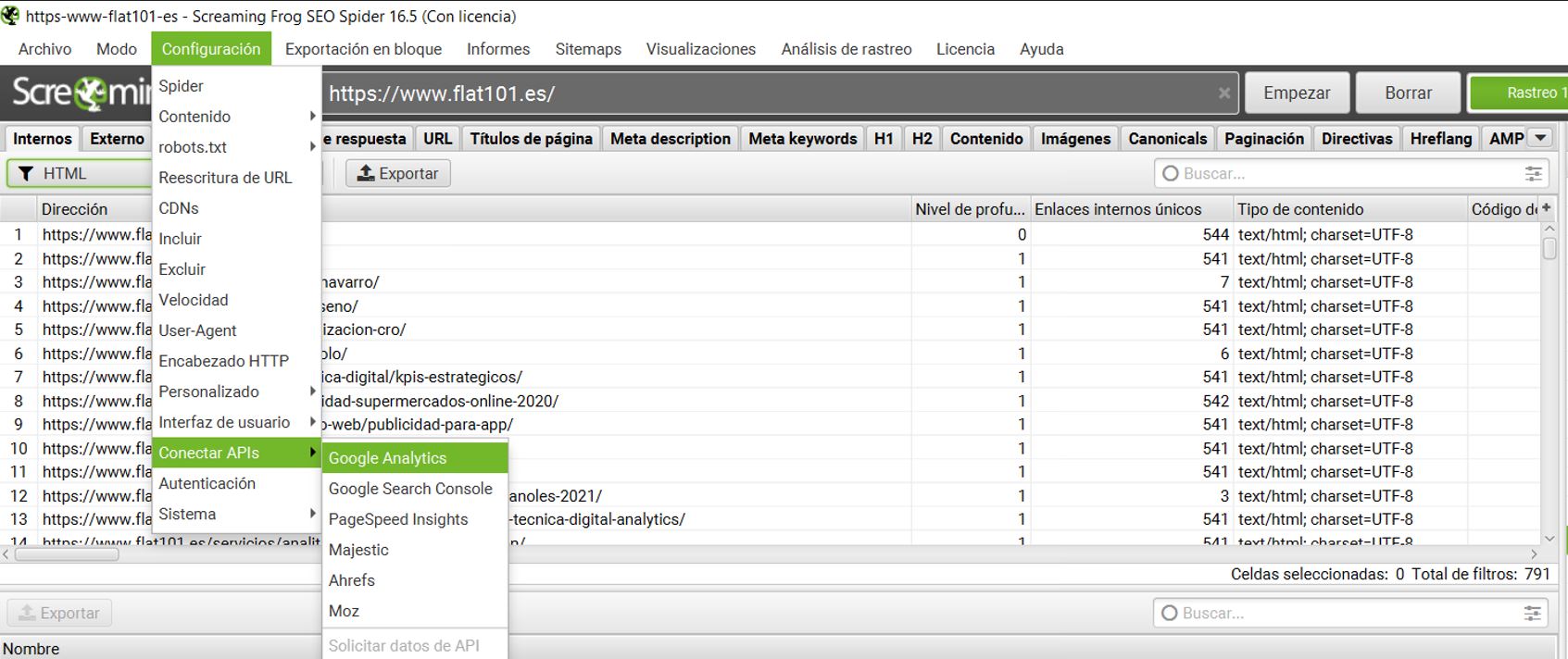Viewport: 1568px width, 659px height.
Task: Select Spider in the configuration menu
Action: click(x=237, y=86)
